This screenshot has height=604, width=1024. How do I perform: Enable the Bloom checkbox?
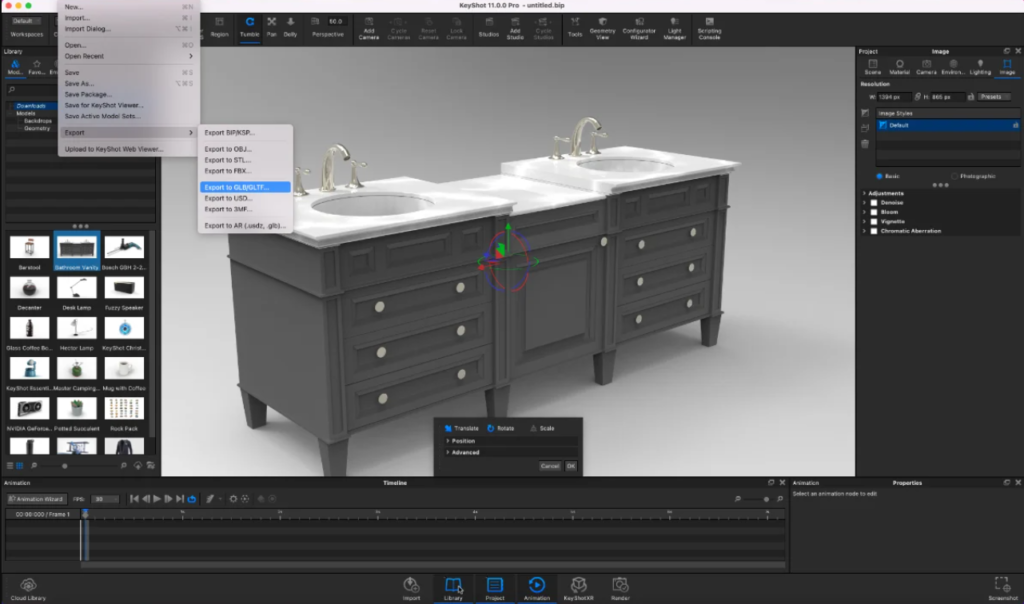click(x=874, y=212)
